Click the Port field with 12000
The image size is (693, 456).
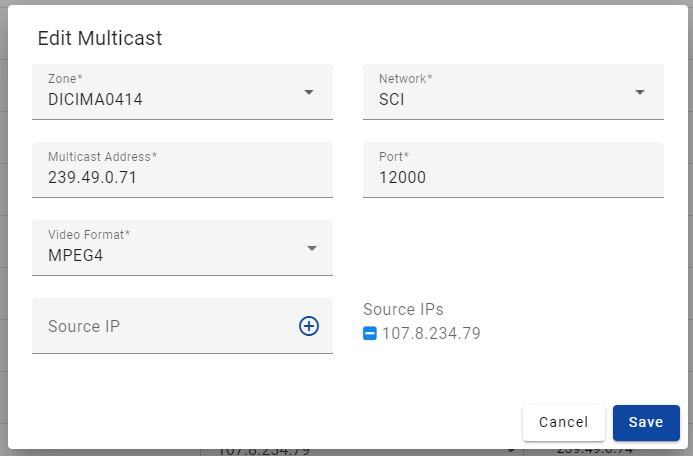513,170
